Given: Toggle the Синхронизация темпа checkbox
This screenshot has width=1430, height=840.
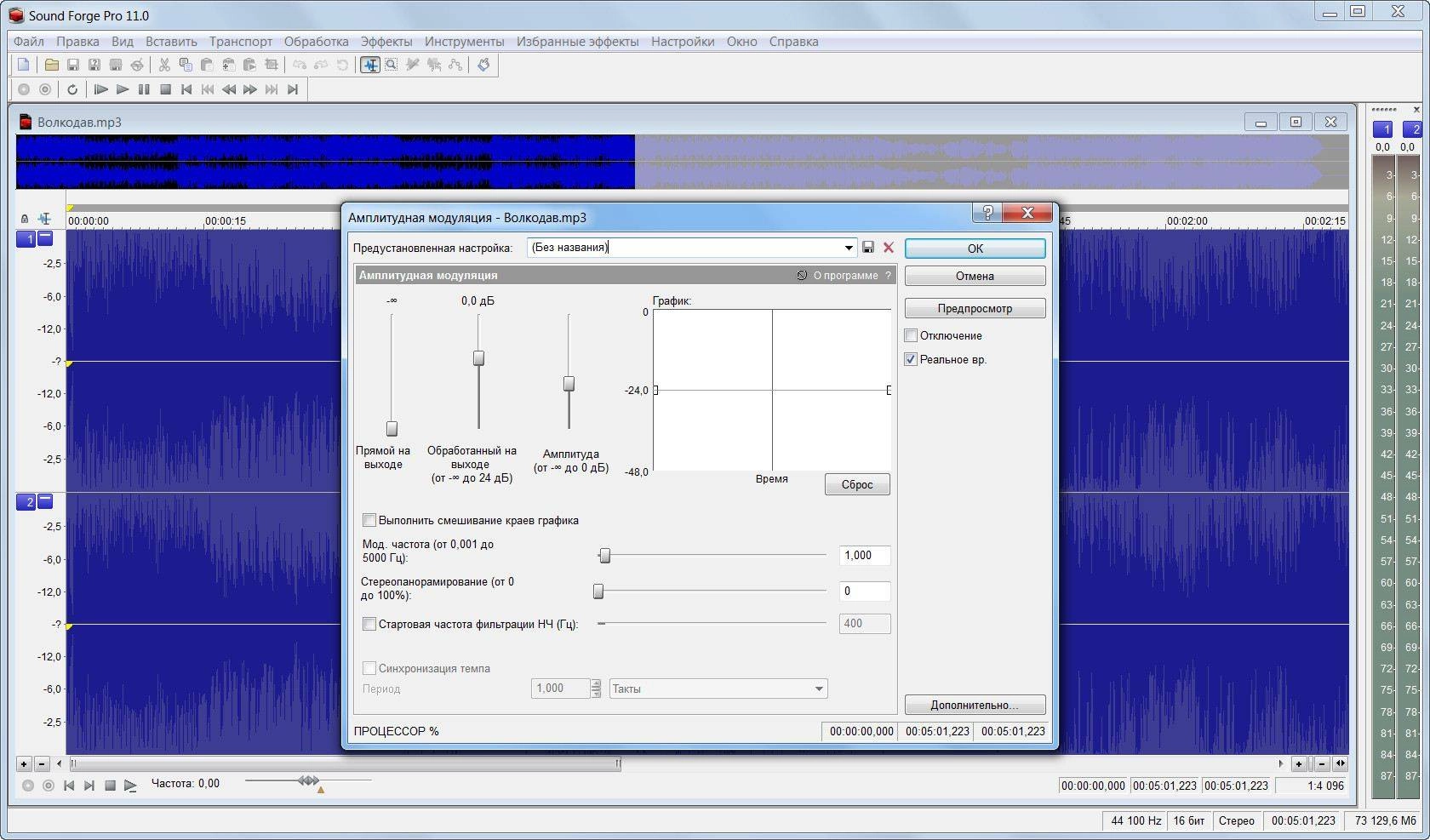Looking at the screenshot, I should tap(369, 668).
